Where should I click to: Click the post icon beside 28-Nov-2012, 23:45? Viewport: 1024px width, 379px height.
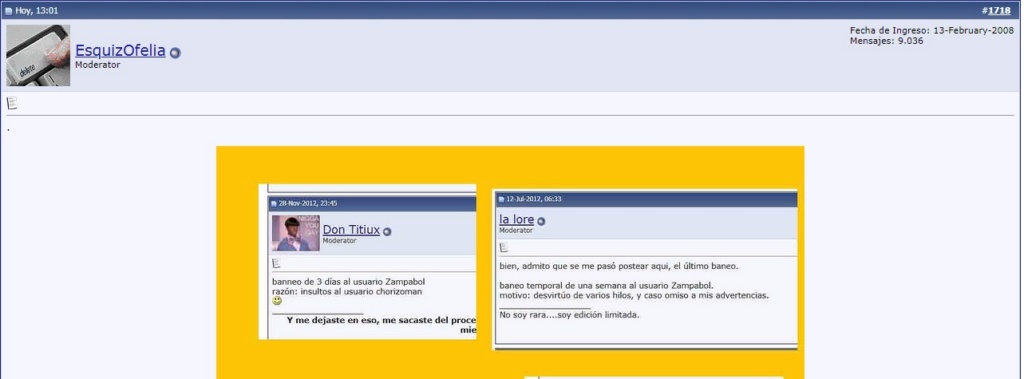coord(274,204)
